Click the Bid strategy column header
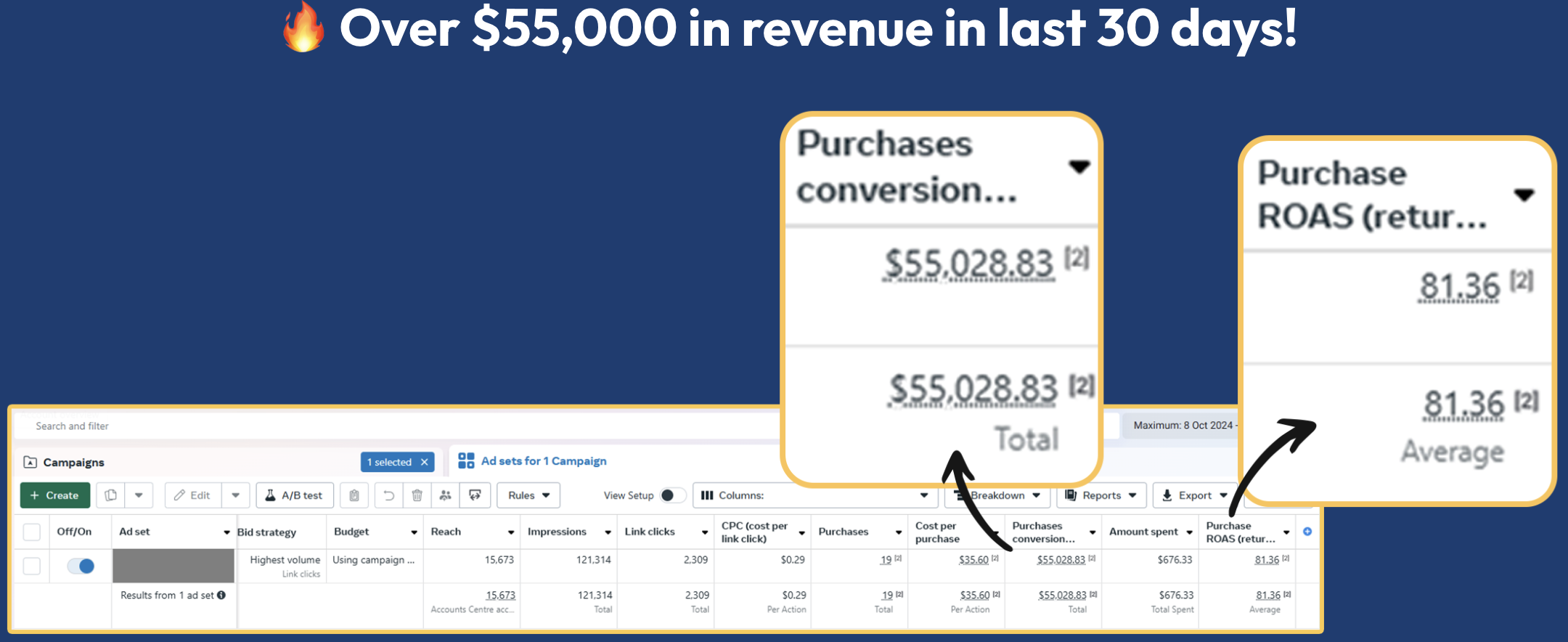 pos(266,532)
